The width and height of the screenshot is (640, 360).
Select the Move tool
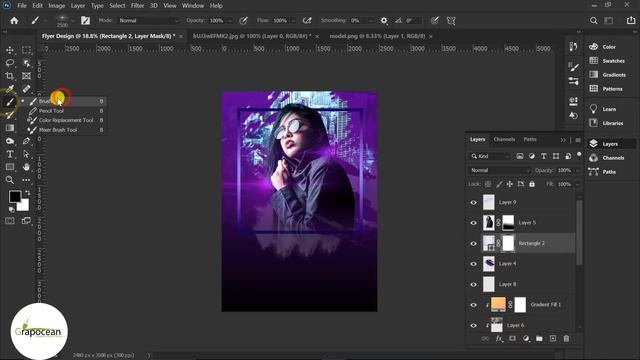click(10, 50)
